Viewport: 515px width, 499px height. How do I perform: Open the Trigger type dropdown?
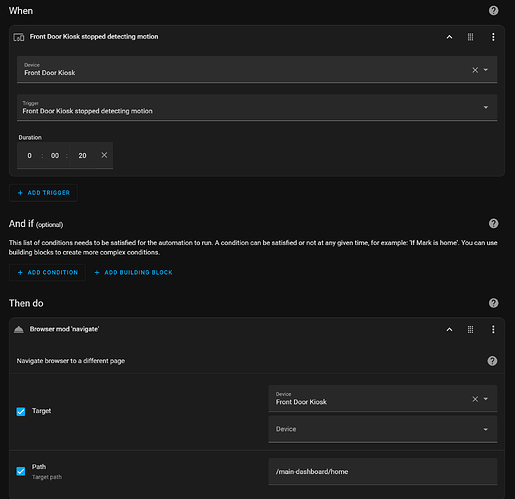(x=257, y=107)
